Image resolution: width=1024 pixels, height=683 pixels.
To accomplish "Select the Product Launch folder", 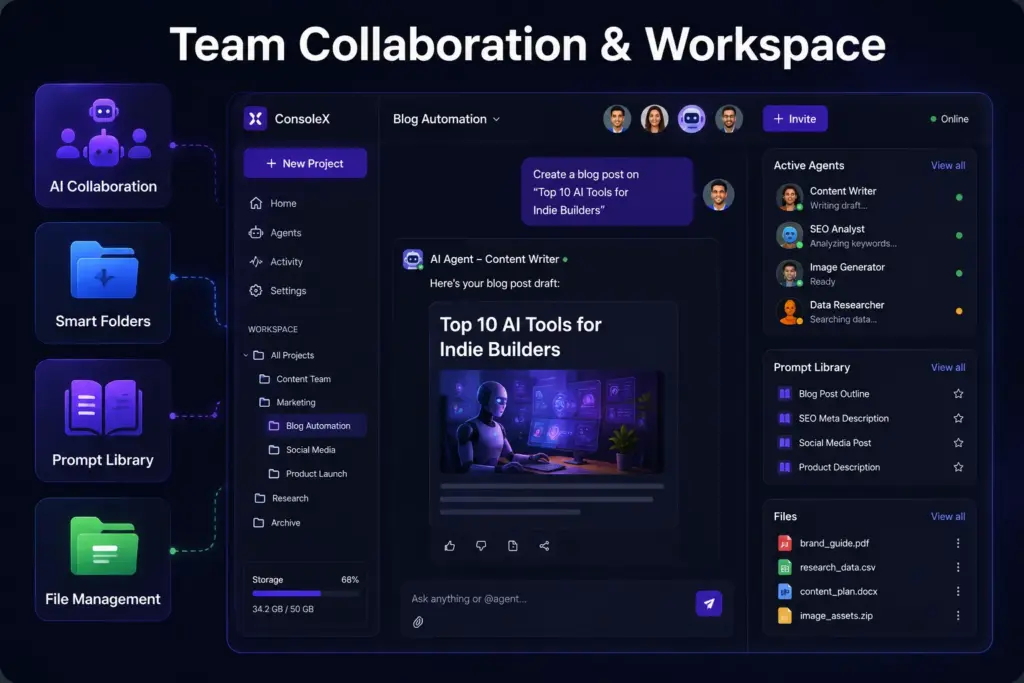I will (308, 474).
